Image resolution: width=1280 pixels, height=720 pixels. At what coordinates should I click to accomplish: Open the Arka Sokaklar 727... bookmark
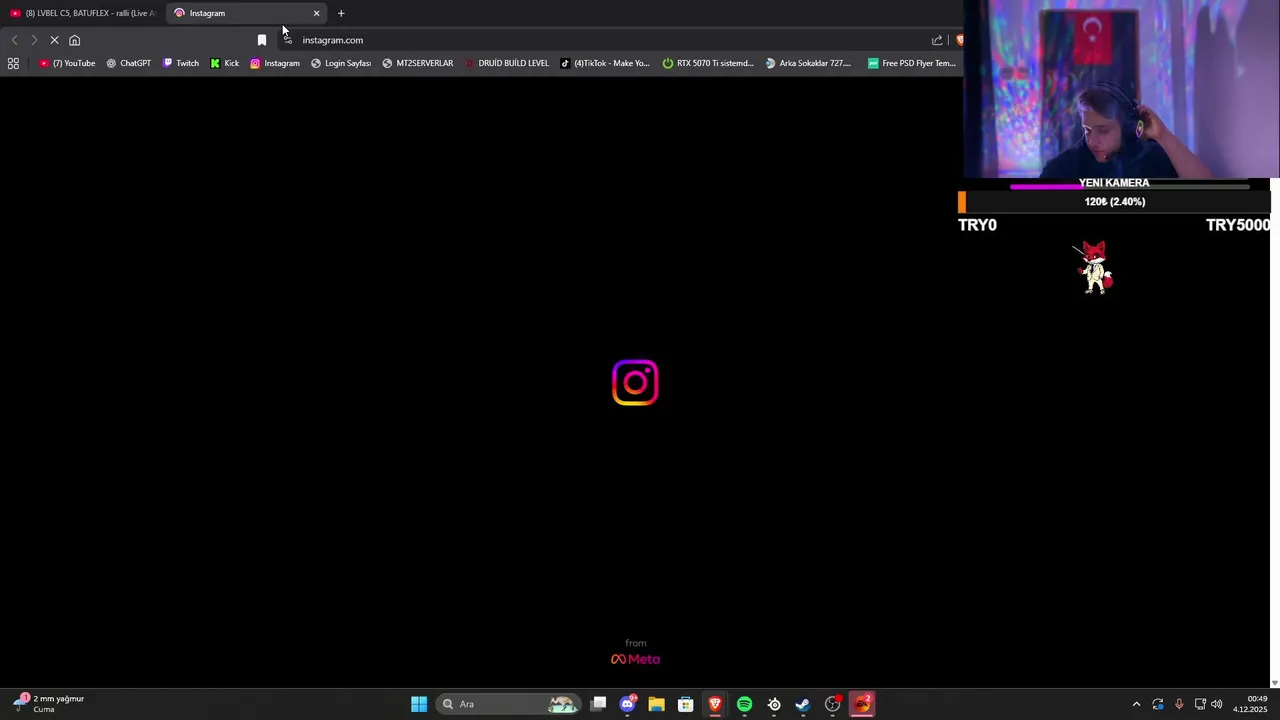pyautogui.click(x=808, y=63)
